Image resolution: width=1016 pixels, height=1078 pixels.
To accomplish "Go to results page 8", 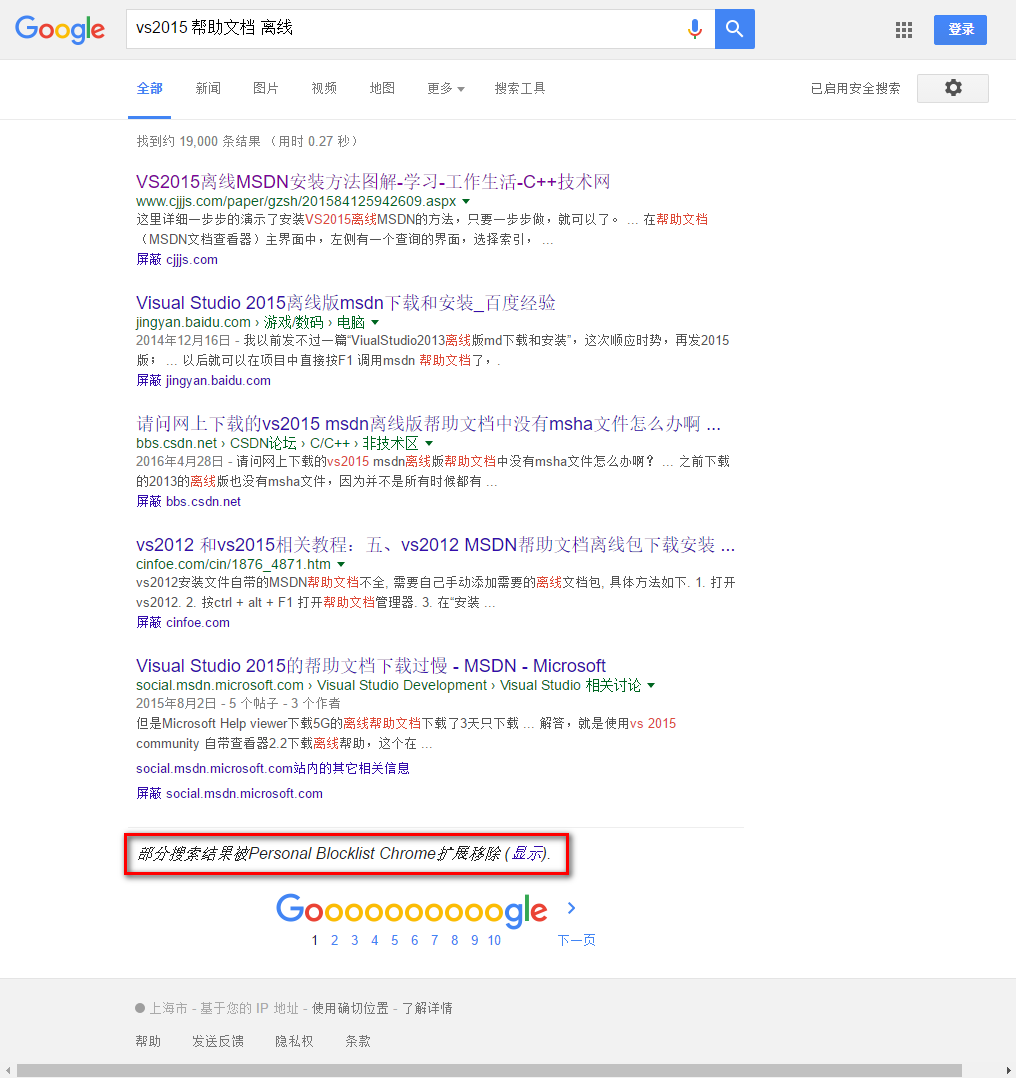I will tap(454, 940).
